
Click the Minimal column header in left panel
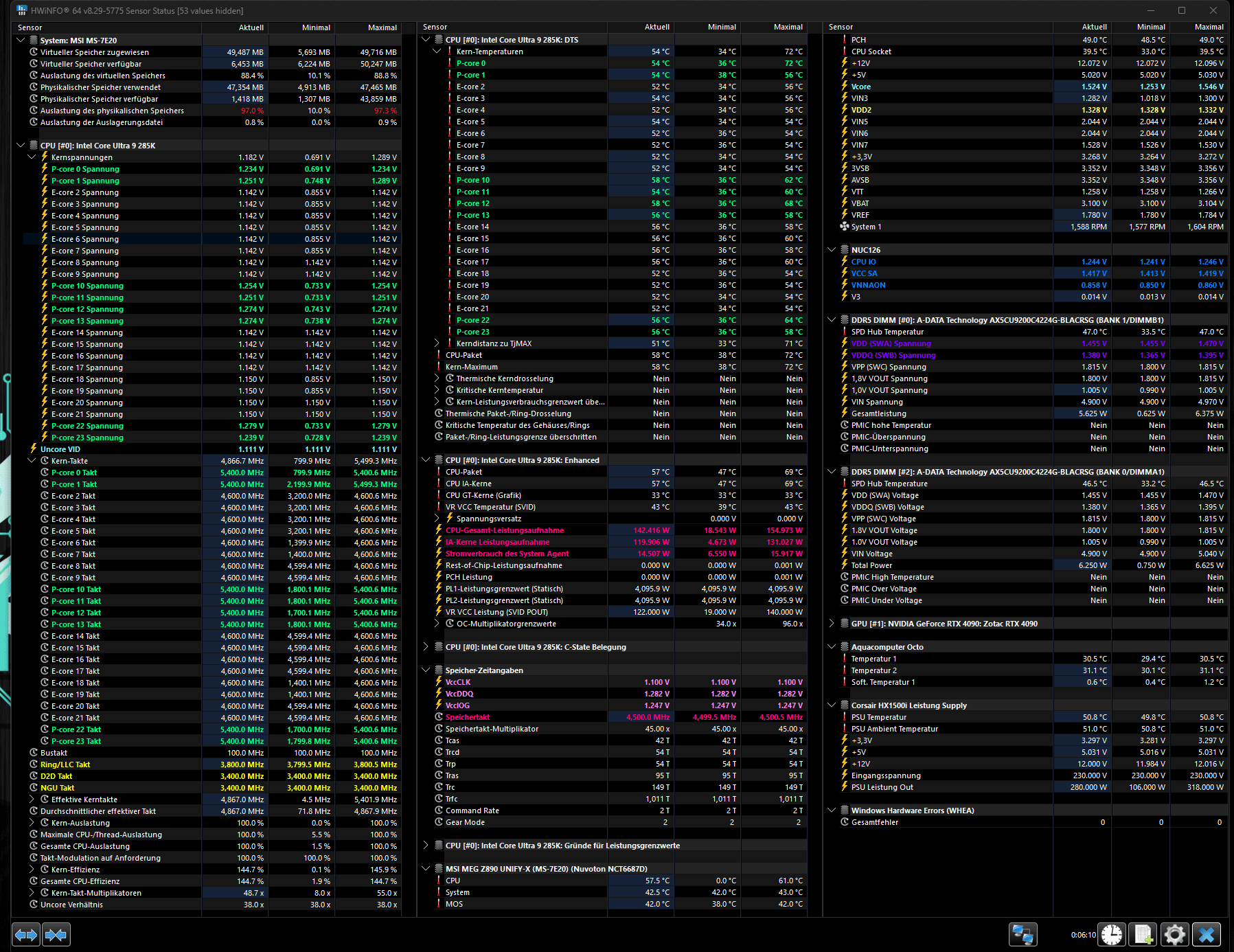click(x=301, y=27)
